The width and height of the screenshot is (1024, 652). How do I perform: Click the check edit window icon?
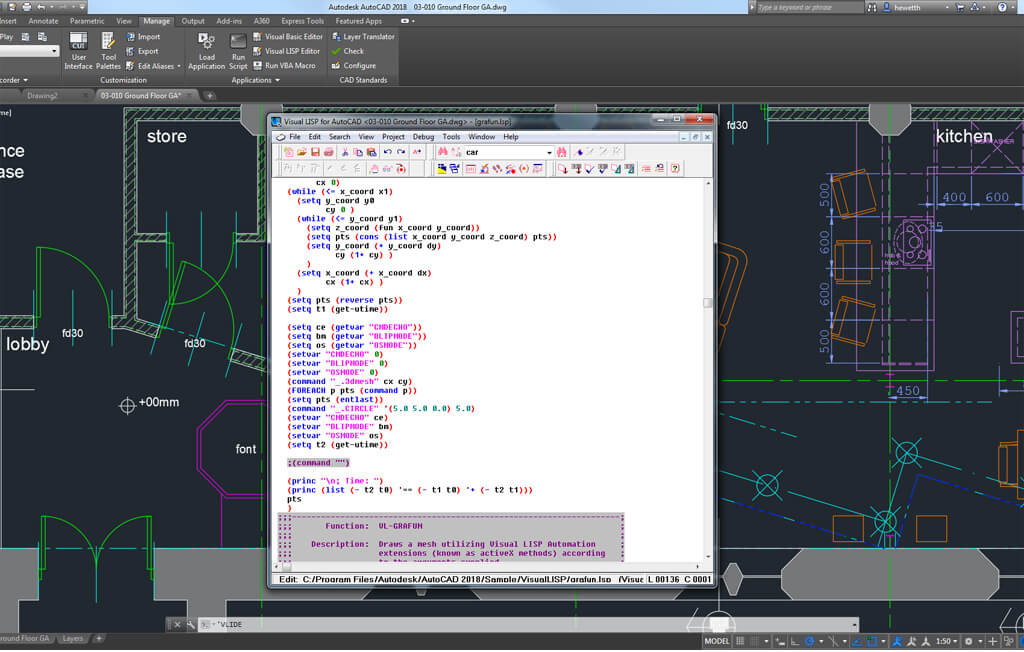tap(589, 169)
